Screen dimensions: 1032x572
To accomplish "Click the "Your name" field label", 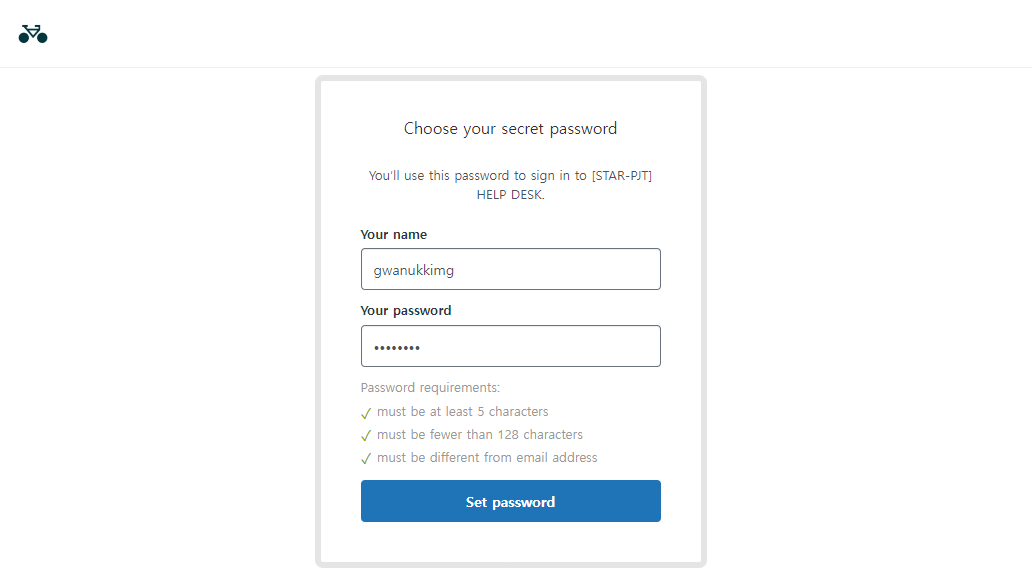I will (x=393, y=235).
